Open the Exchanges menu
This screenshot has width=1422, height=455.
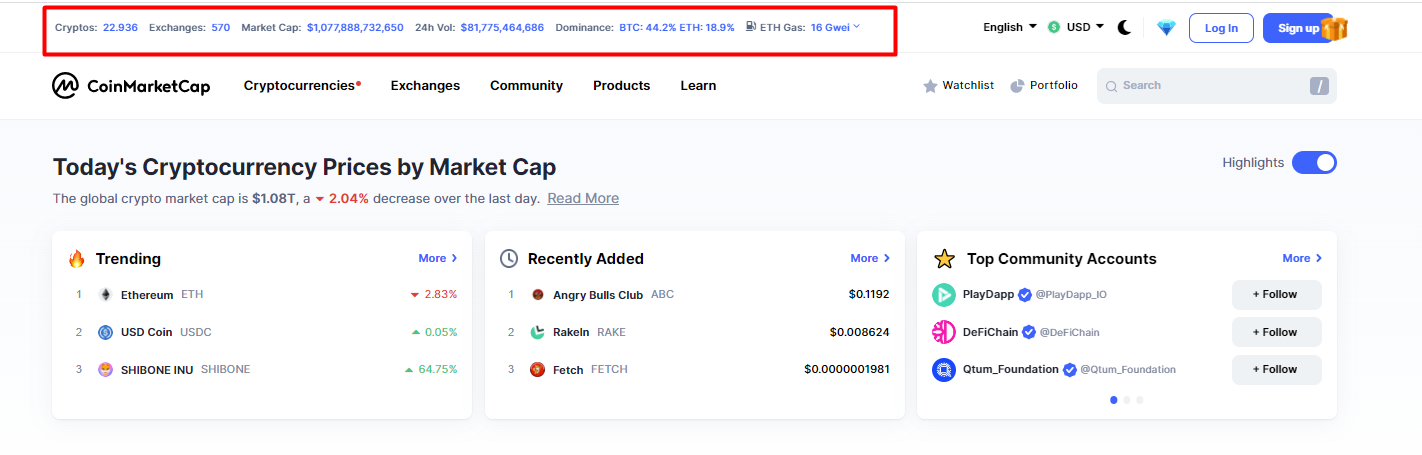(425, 86)
